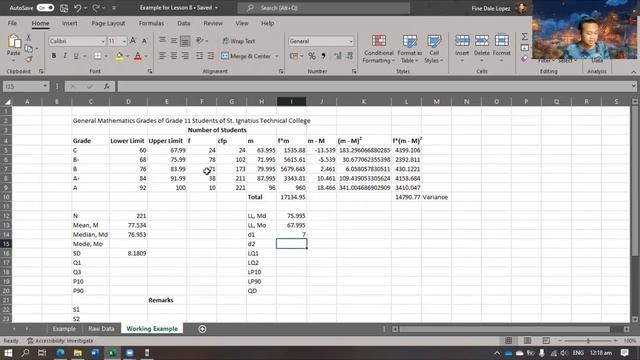This screenshot has width=640, height=360.
Task: Increase decimal places
Action: pyautogui.click(x=338, y=56)
